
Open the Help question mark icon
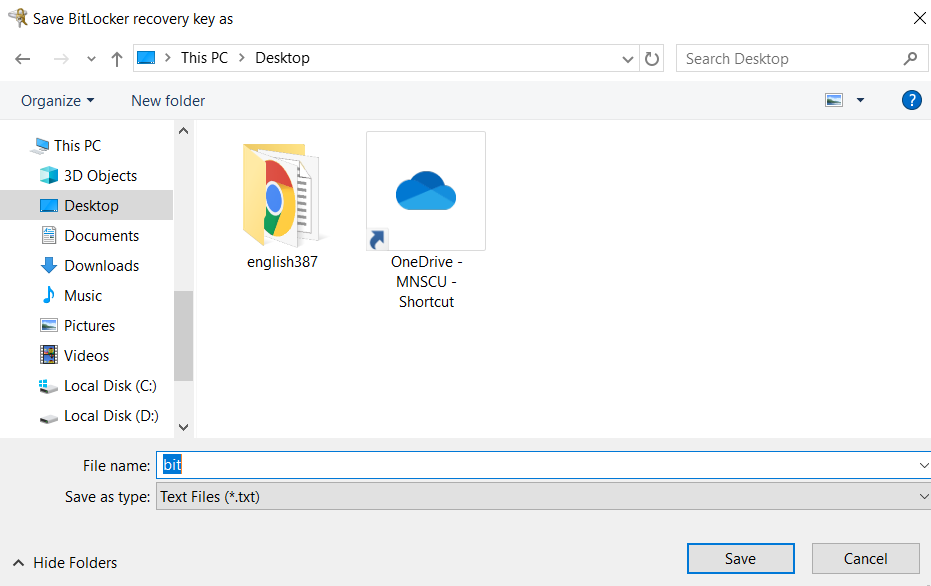(911, 100)
